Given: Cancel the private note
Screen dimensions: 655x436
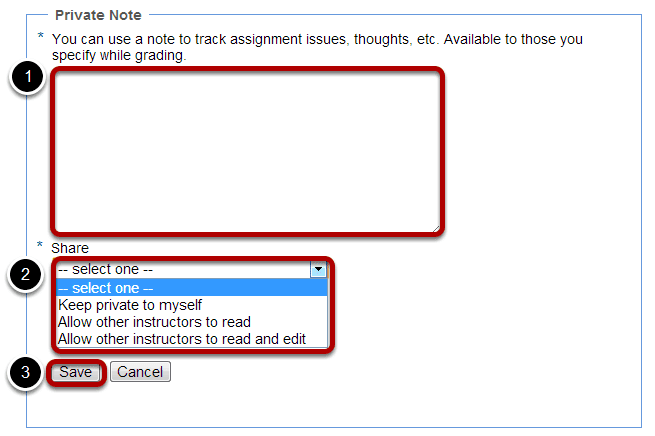Looking at the screenshot, I should tap(140, 372).
